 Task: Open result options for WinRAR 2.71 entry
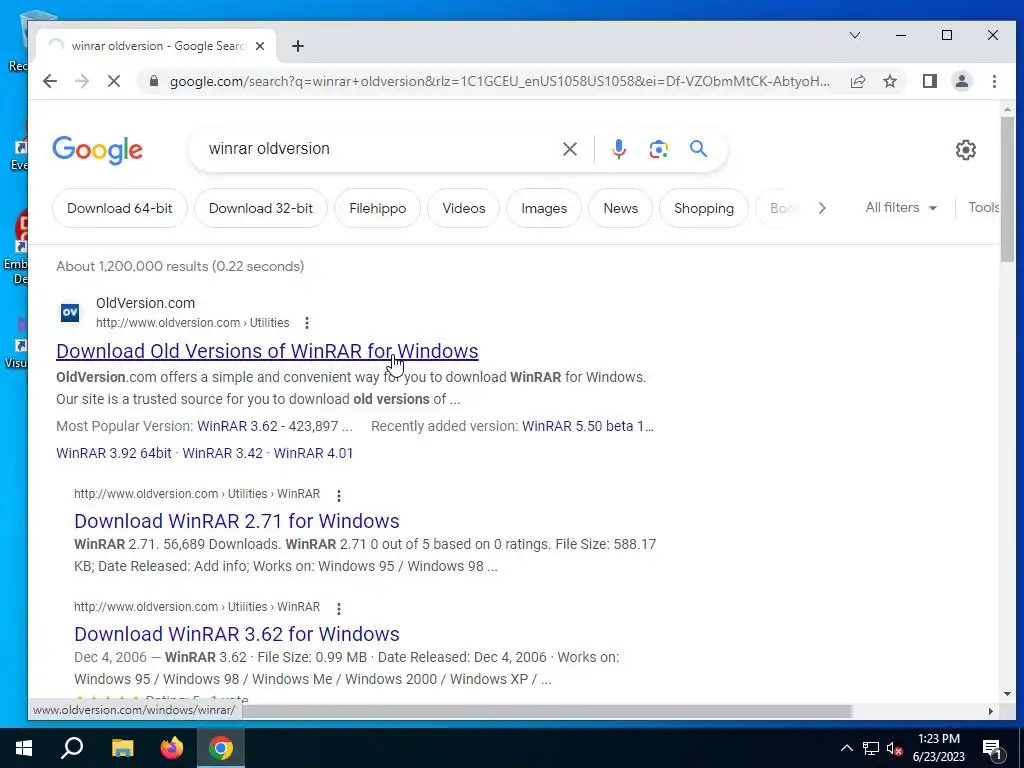point(338,496)
